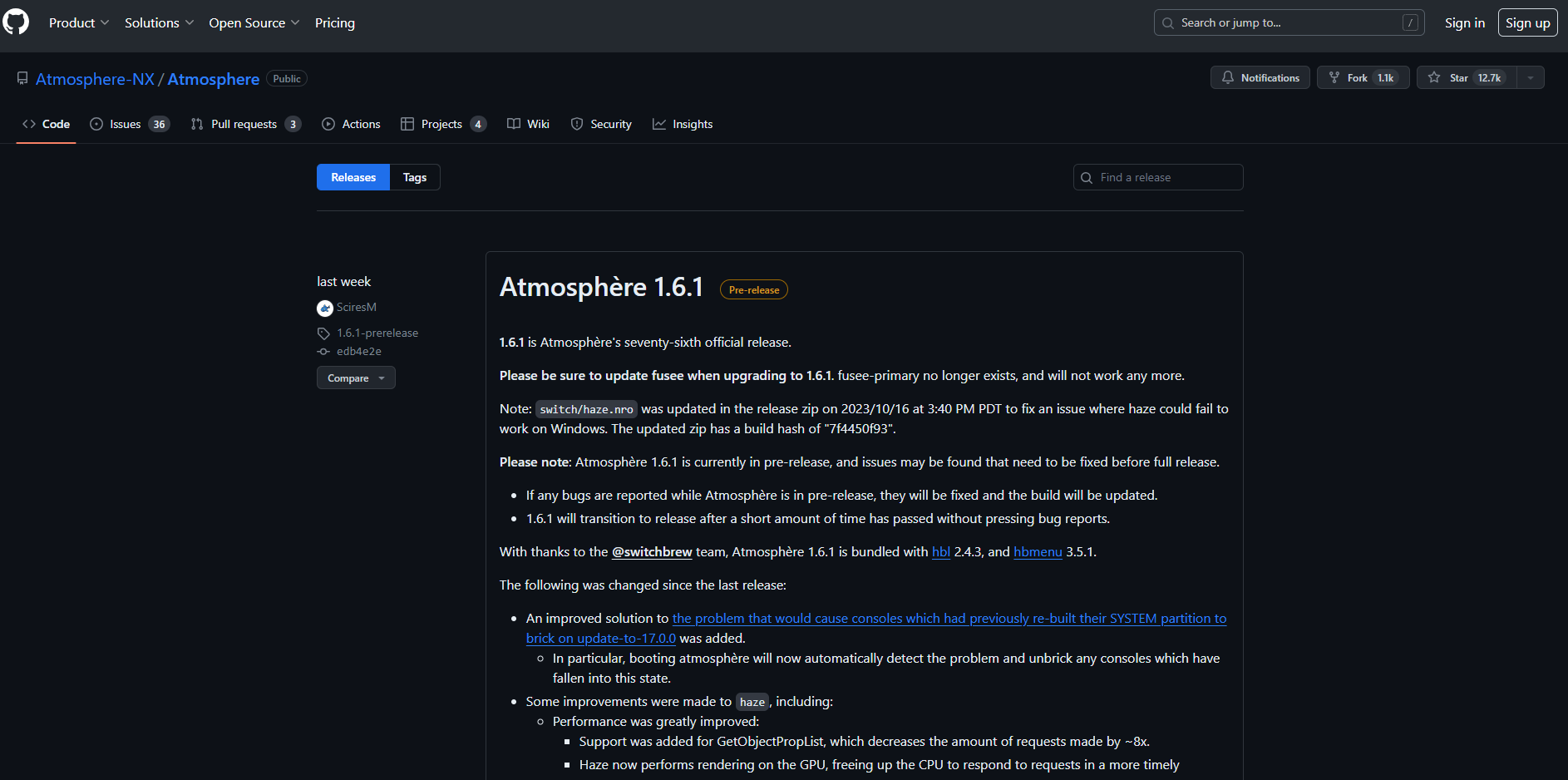This screenshot has height=780, width=1568.
Task: Open the Atmosphere-NX organization link
Action: point(95,79)
